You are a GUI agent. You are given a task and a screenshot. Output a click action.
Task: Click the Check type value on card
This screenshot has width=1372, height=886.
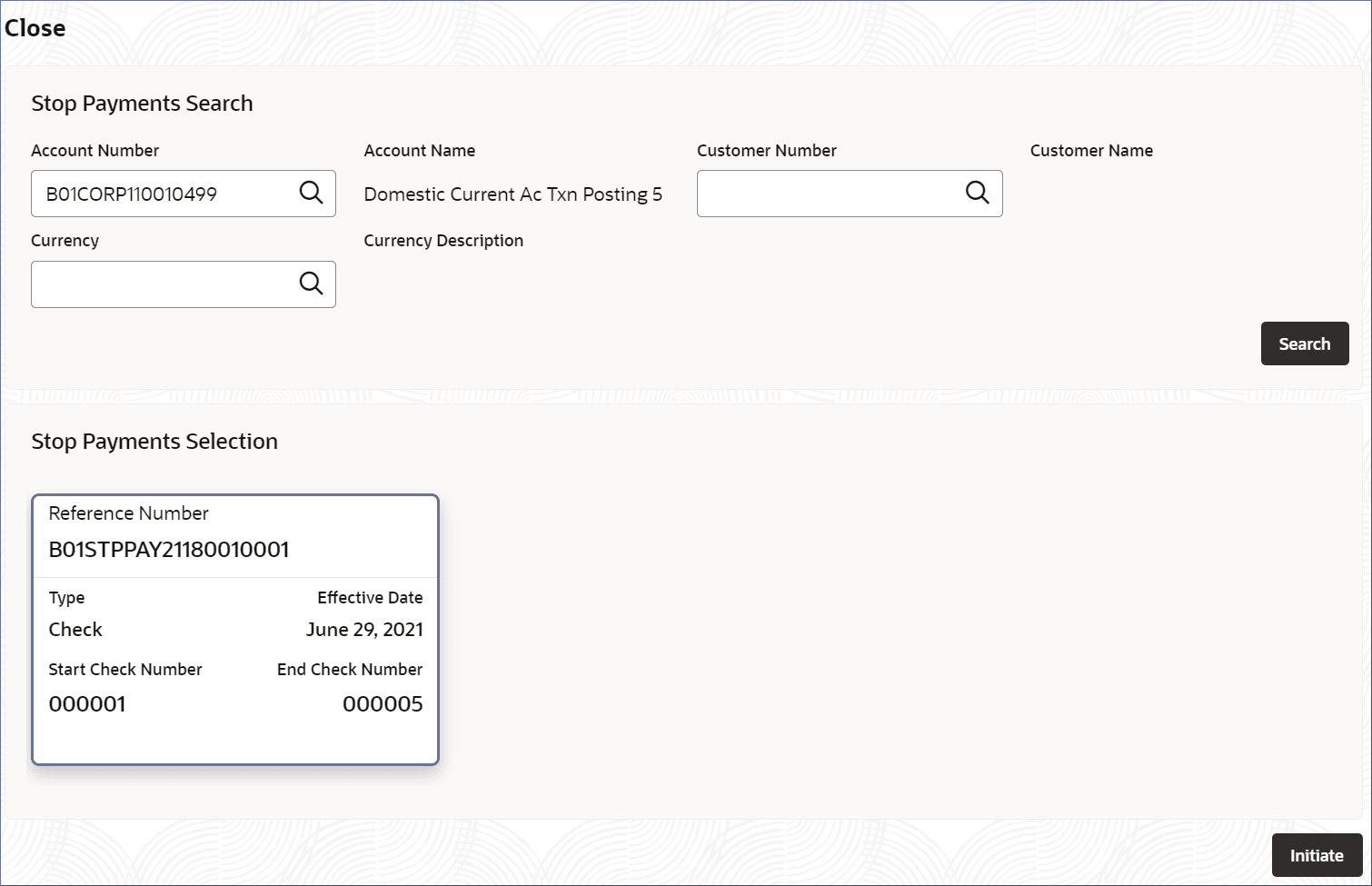(75, 630)
